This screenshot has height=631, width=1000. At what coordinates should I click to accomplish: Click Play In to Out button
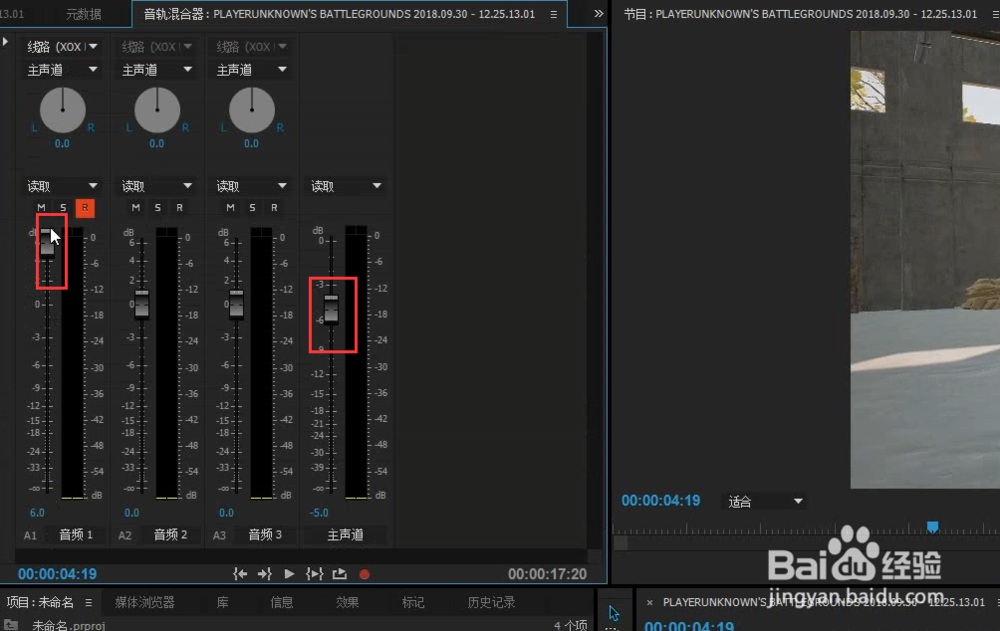tap(314, 574)
